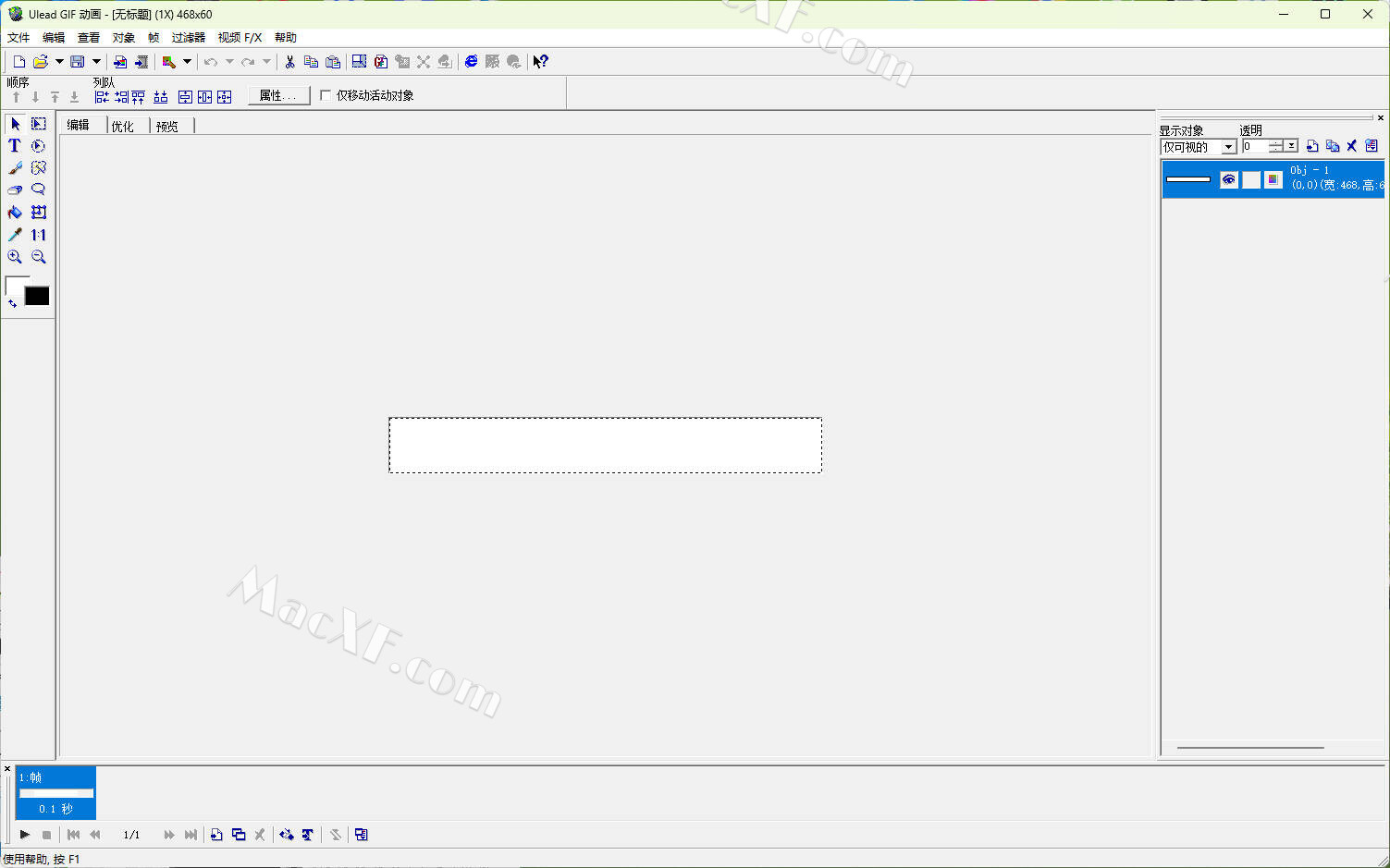This screenshot has width=1390, height=868.
Task: Open the 编辑 menu
Action: click(54, 38)
